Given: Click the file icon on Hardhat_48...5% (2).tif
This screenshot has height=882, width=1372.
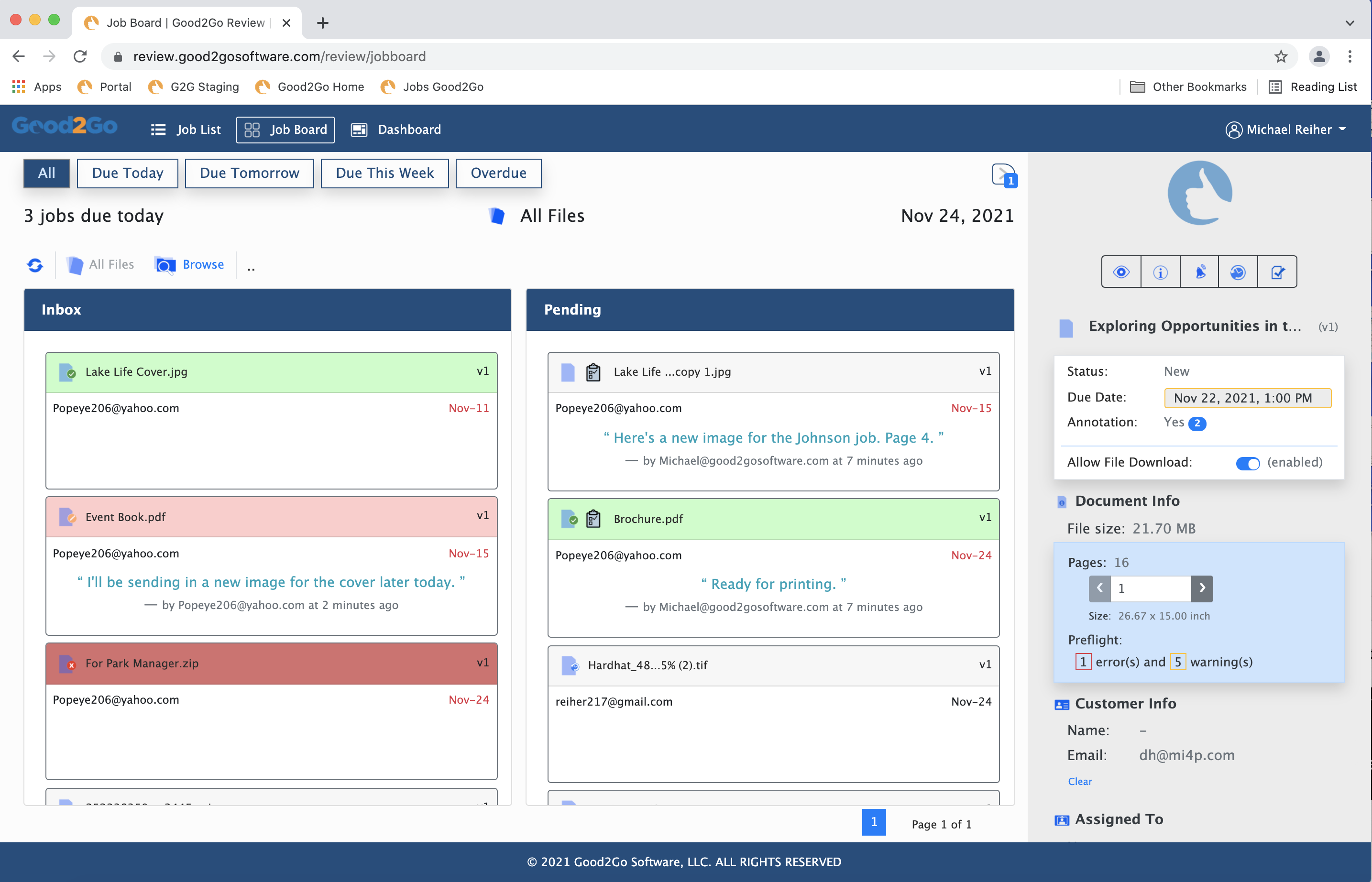Looking at the screenshot, I should 569,665.
